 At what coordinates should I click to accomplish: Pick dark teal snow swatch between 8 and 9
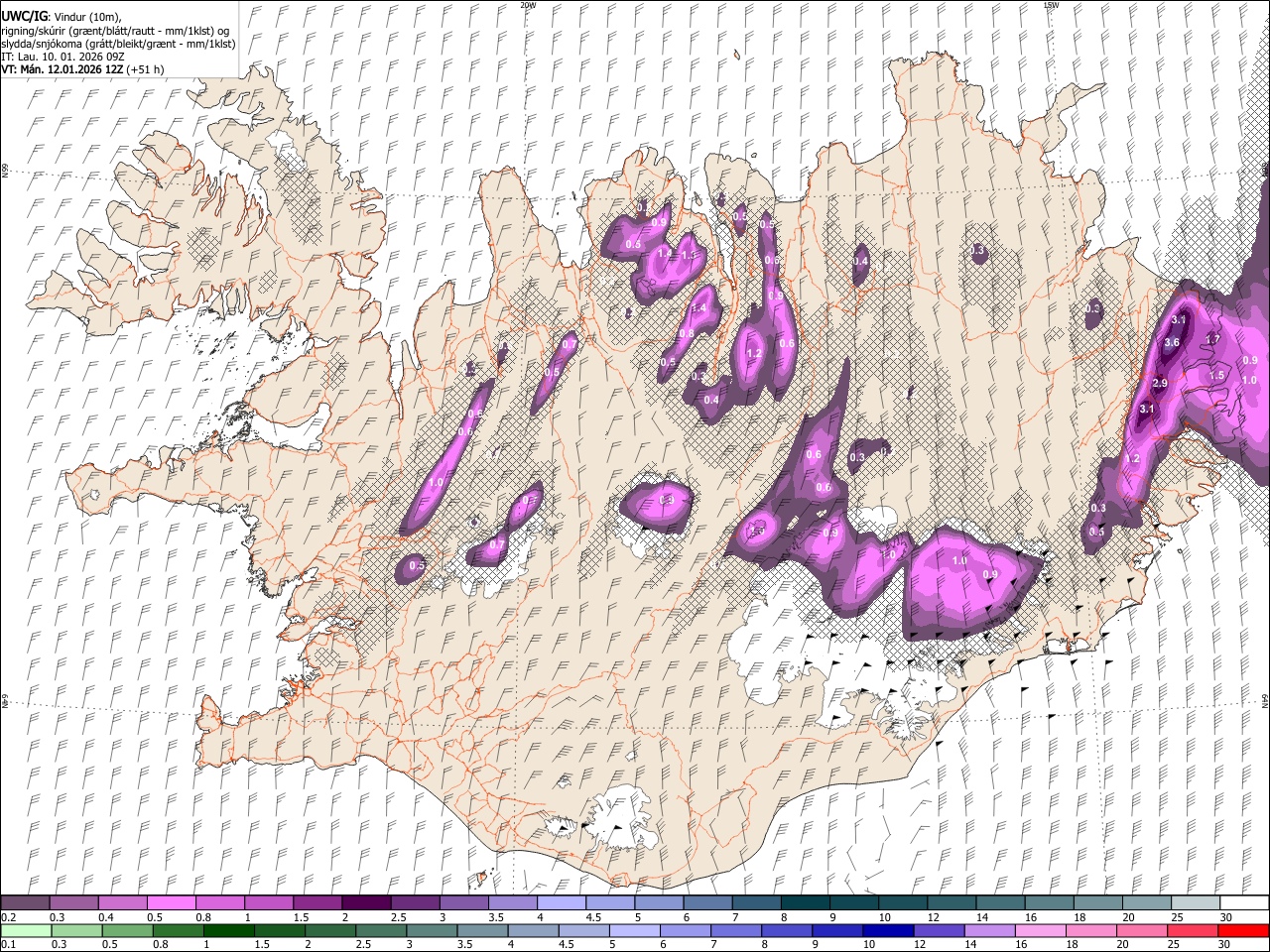click(x=807, y=902)
